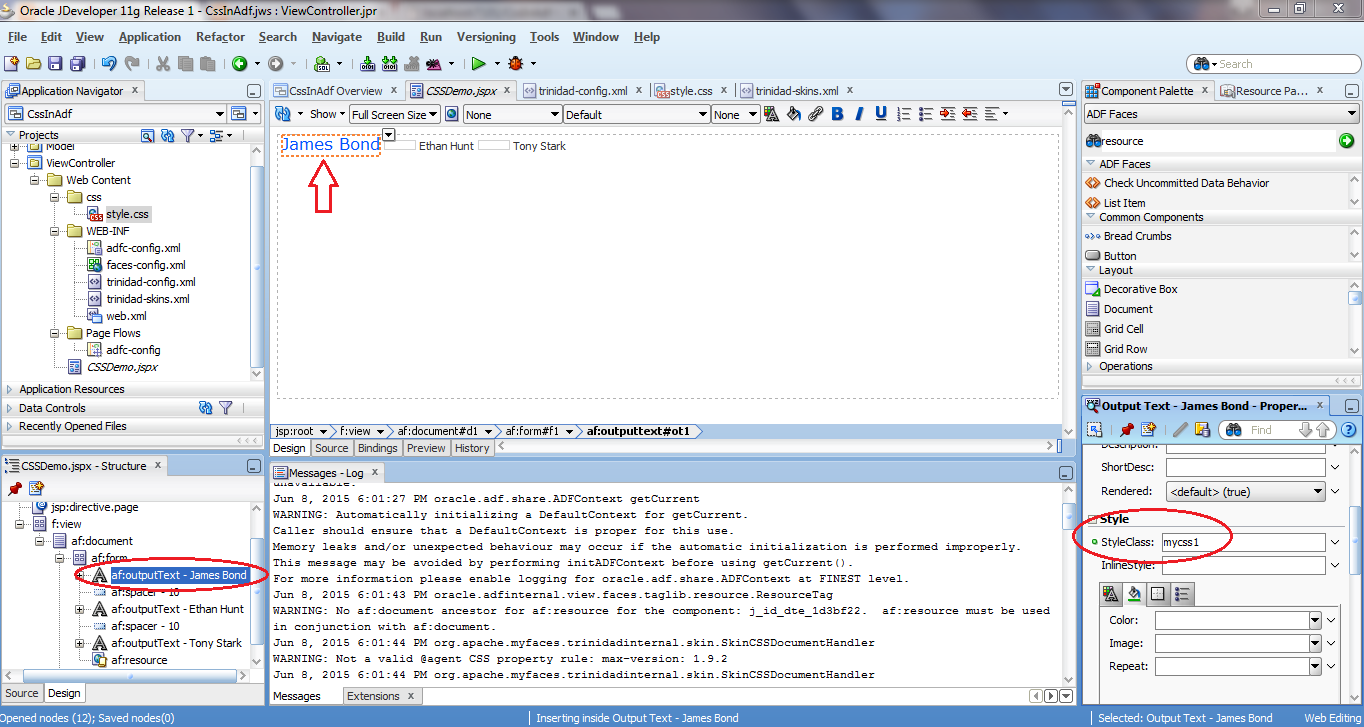Click the Make (single arrow) build icon
The image size is (1364, 727).
367,64
